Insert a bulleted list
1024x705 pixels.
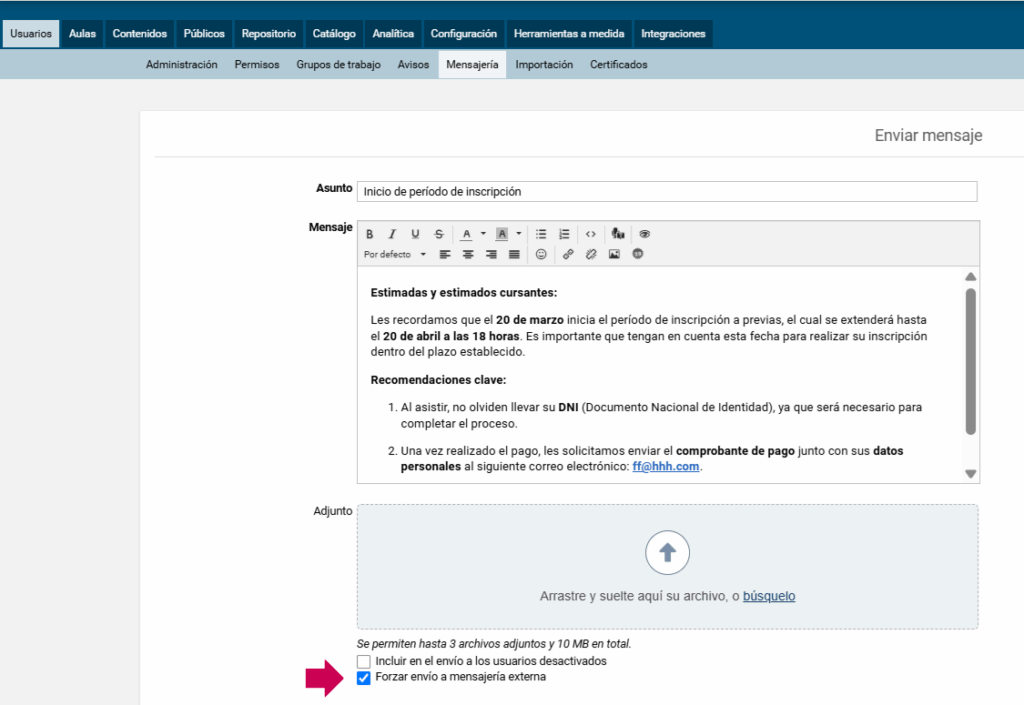pos(541,234)
